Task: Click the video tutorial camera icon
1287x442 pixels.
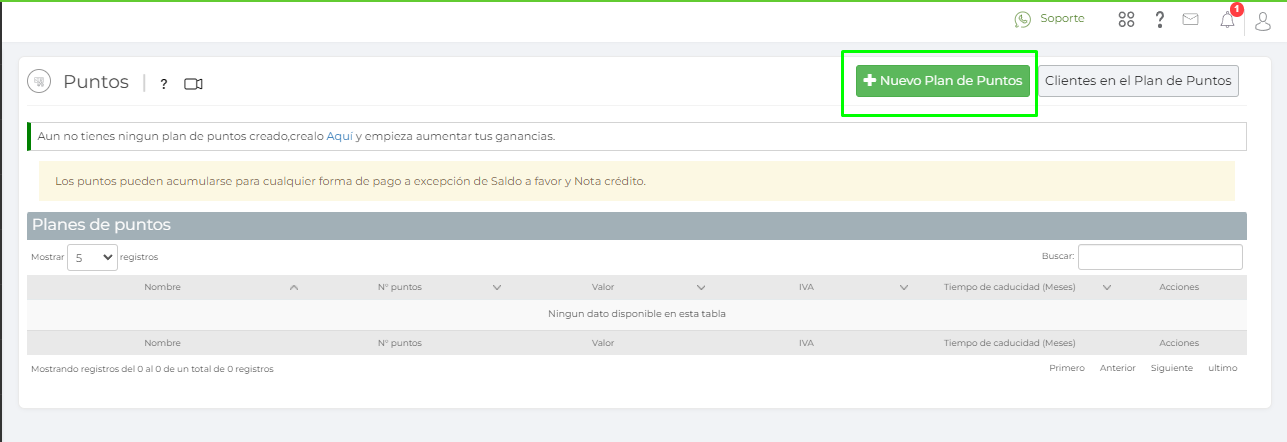Action: [x=194, y=84]
